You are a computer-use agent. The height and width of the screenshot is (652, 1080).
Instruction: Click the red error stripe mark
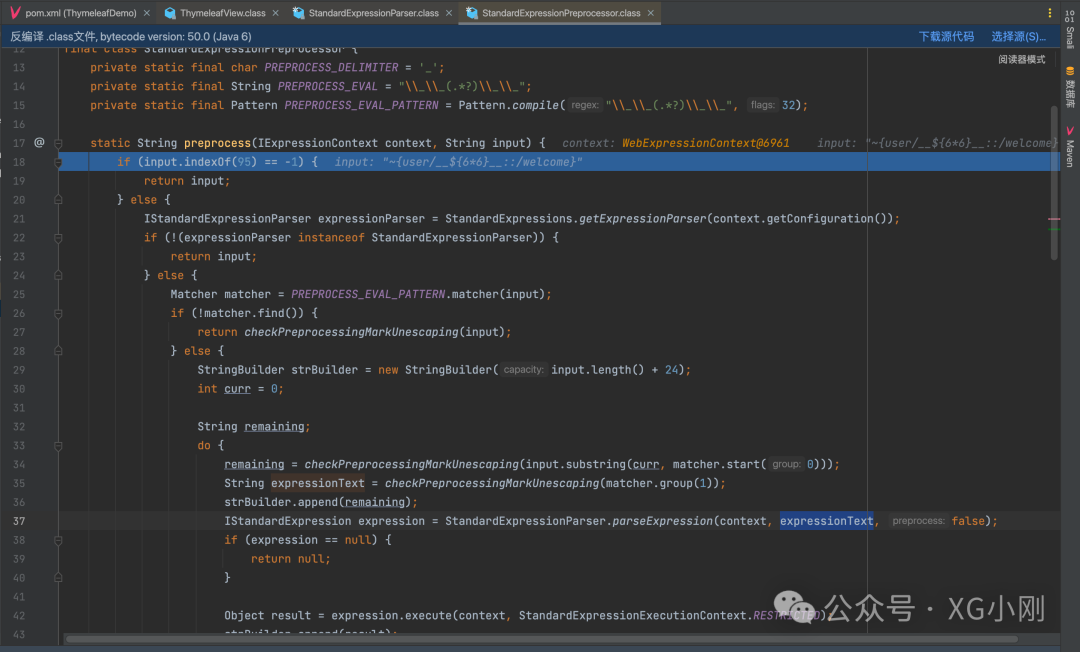(1054, 219)
